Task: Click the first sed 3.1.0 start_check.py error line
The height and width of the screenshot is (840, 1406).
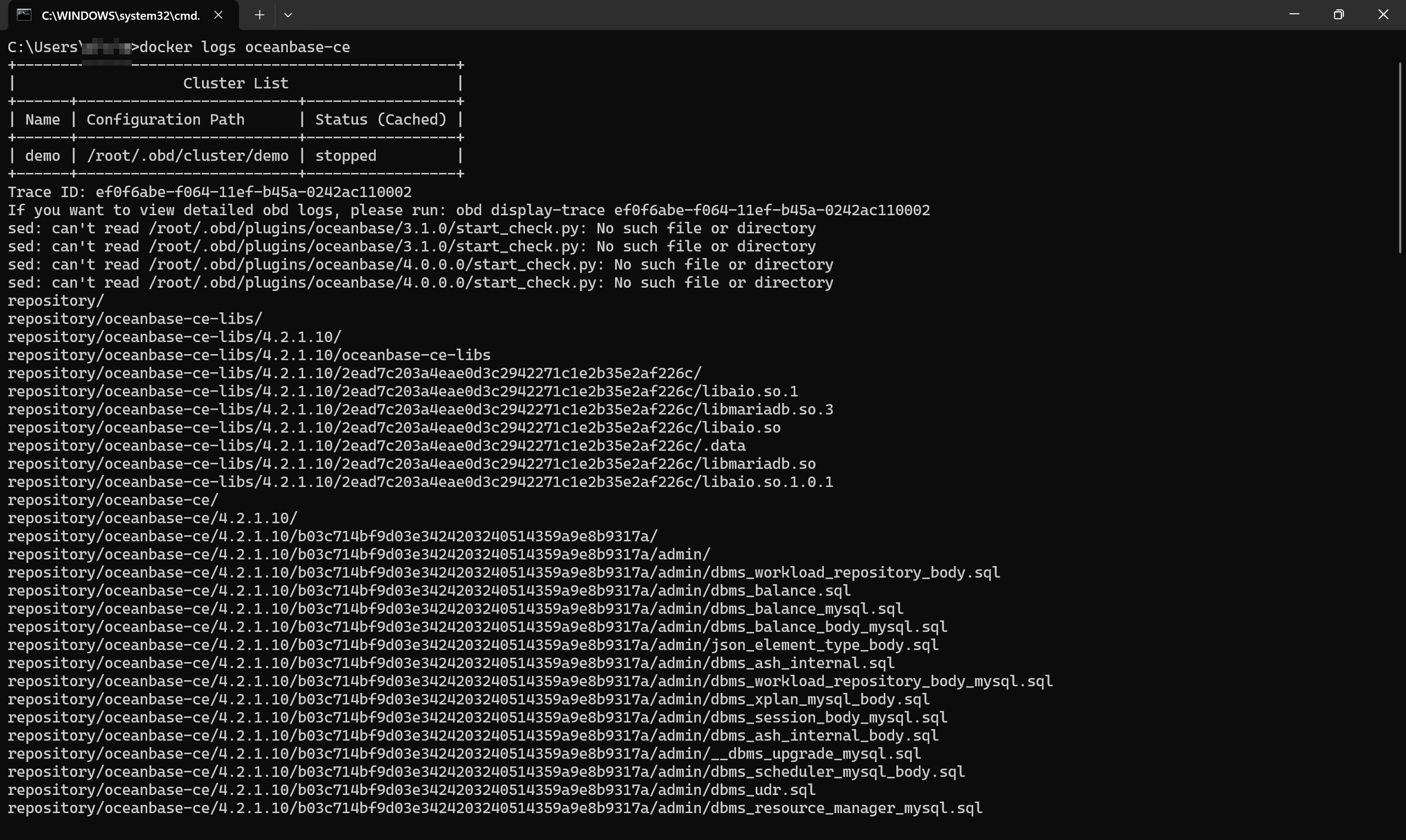Action: [x=411, y=228]
